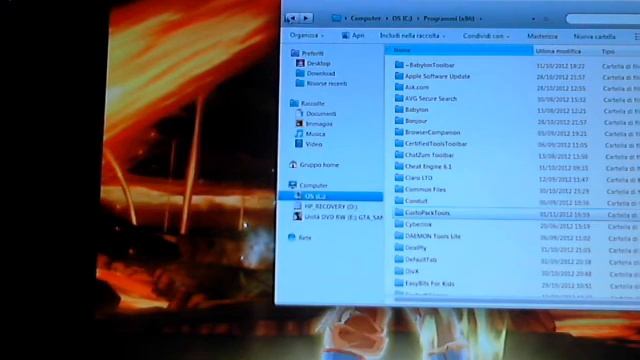Click the Apple Software Update folder icon

(x=399, y=76)
